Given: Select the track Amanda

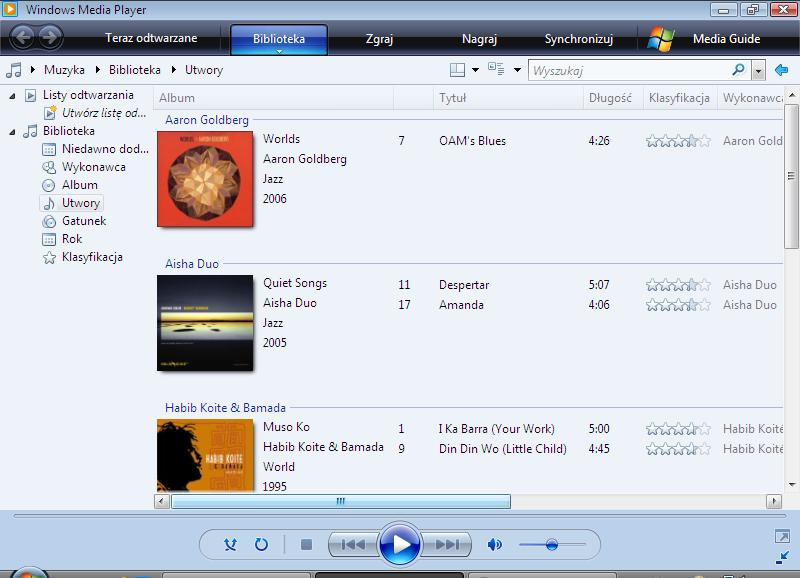Looking at the screenshot, I should [x=461, y=305].
